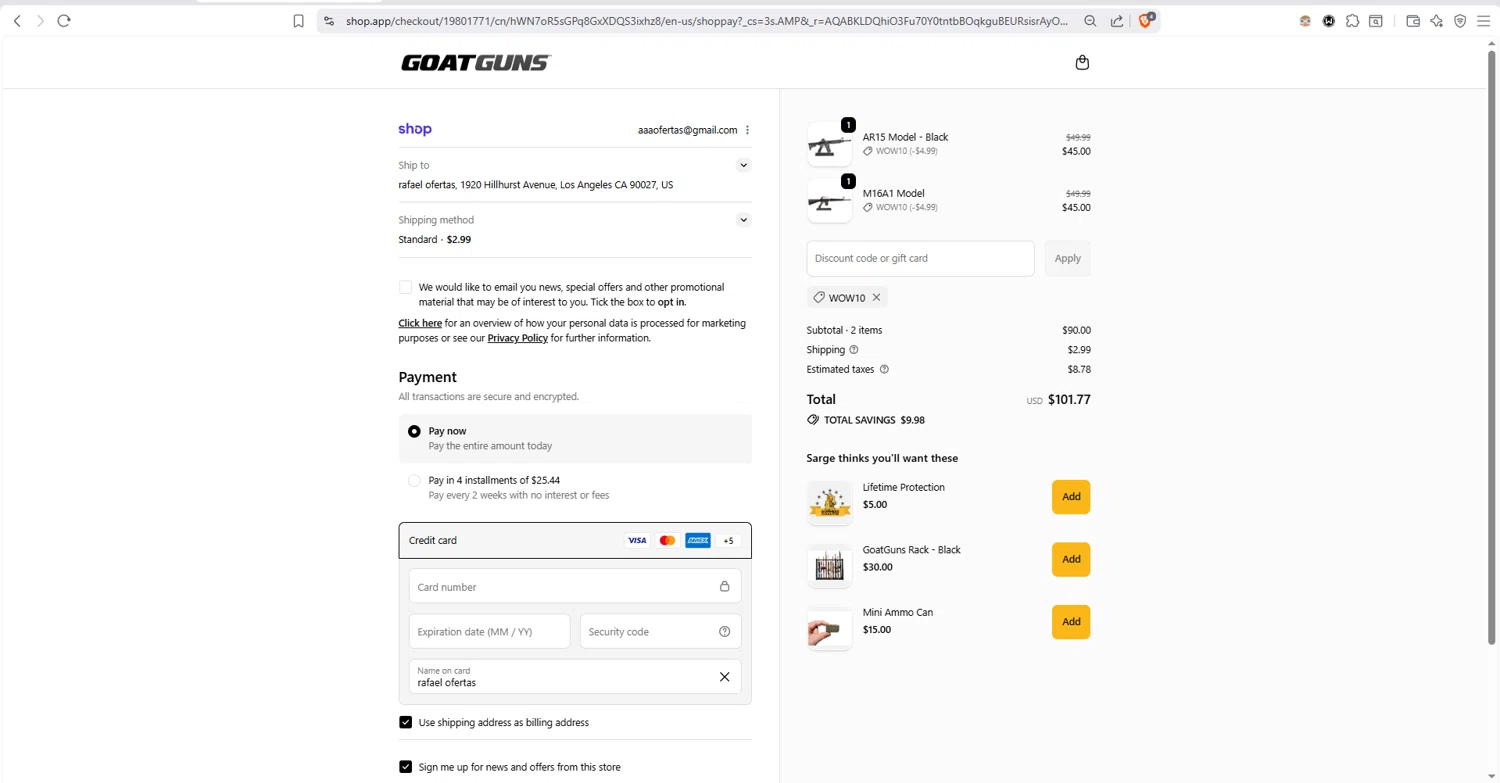Click the shipping info help icon
This screenshot has height=783, width=1500.
click(854, 350)
